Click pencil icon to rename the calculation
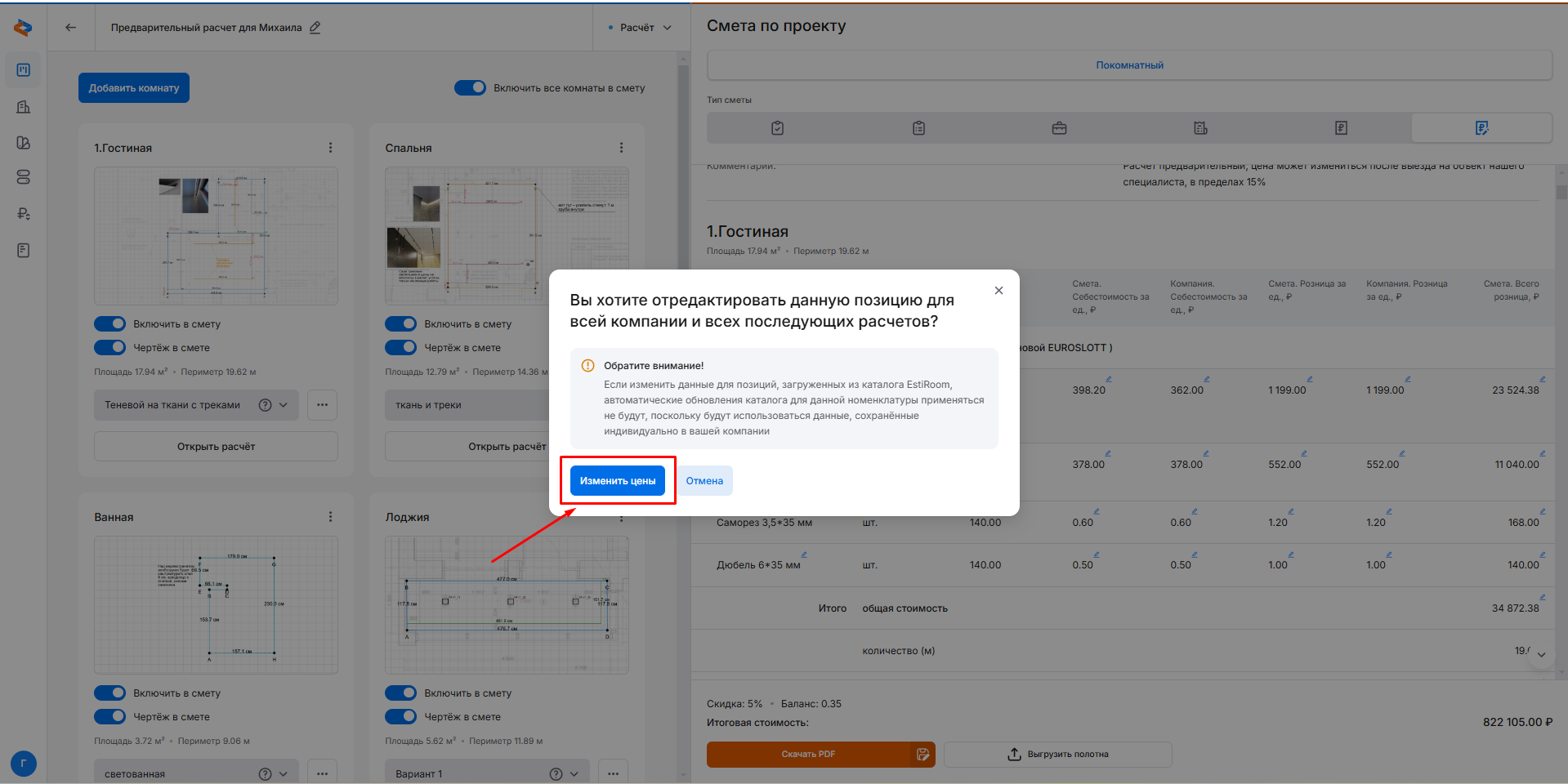Screen dimensions: 1568x784 point(315,27)
